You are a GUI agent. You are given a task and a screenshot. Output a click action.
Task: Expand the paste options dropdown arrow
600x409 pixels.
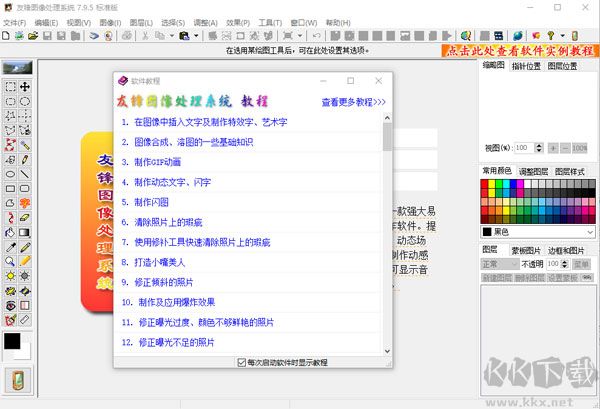(x=195, y=35)
